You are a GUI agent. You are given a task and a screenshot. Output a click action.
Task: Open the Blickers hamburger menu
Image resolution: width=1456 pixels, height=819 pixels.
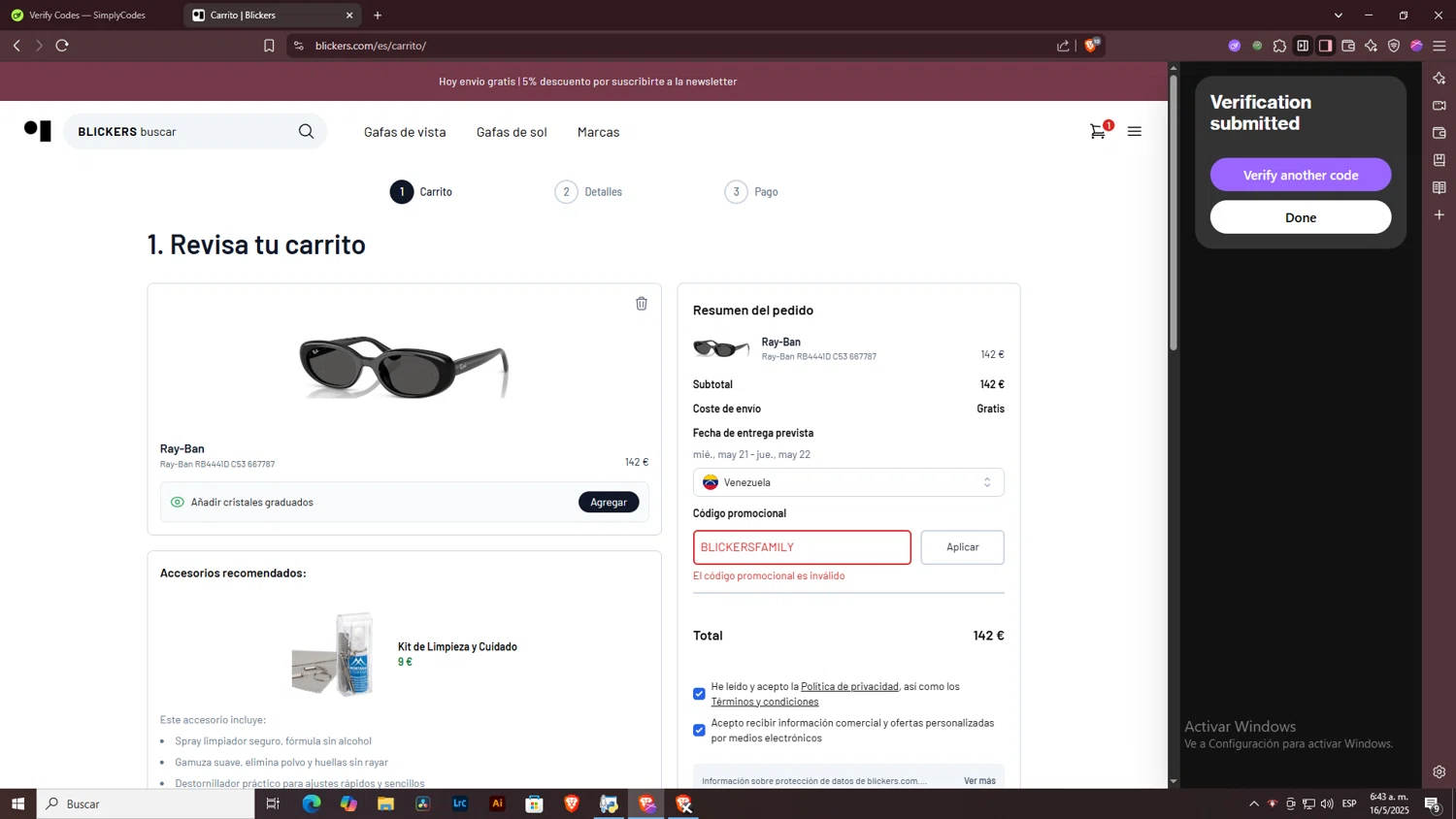(1134, 131)
